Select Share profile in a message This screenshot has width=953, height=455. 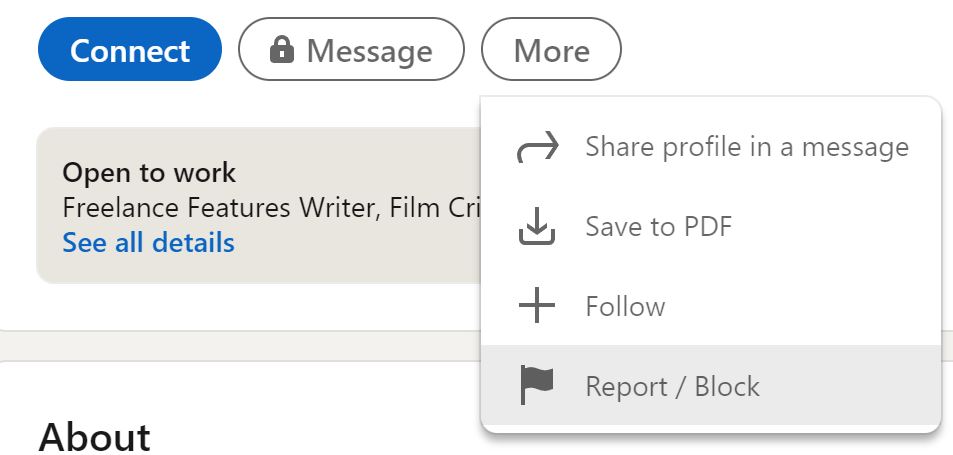[746, 147]
